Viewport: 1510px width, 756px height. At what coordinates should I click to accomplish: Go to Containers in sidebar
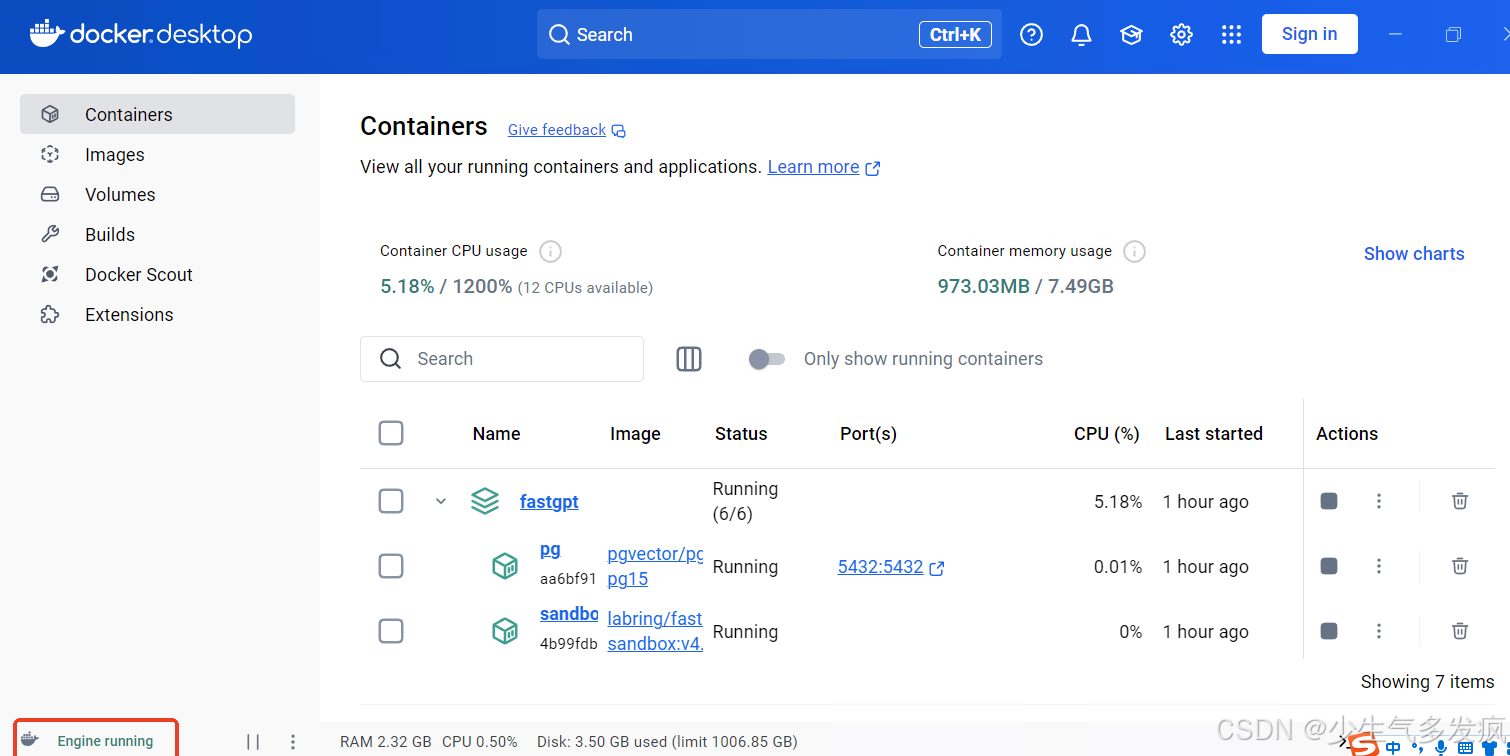point(157,114)
